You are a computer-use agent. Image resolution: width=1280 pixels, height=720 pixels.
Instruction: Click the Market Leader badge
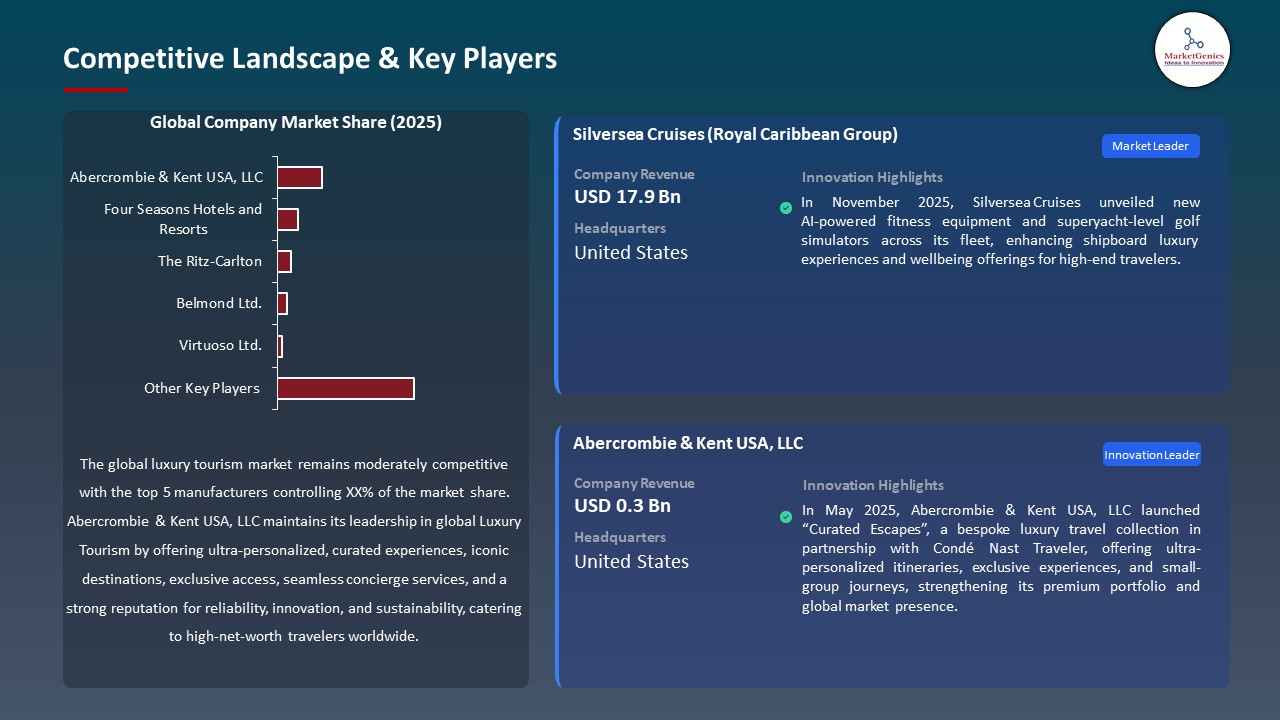coord(1151,146)
